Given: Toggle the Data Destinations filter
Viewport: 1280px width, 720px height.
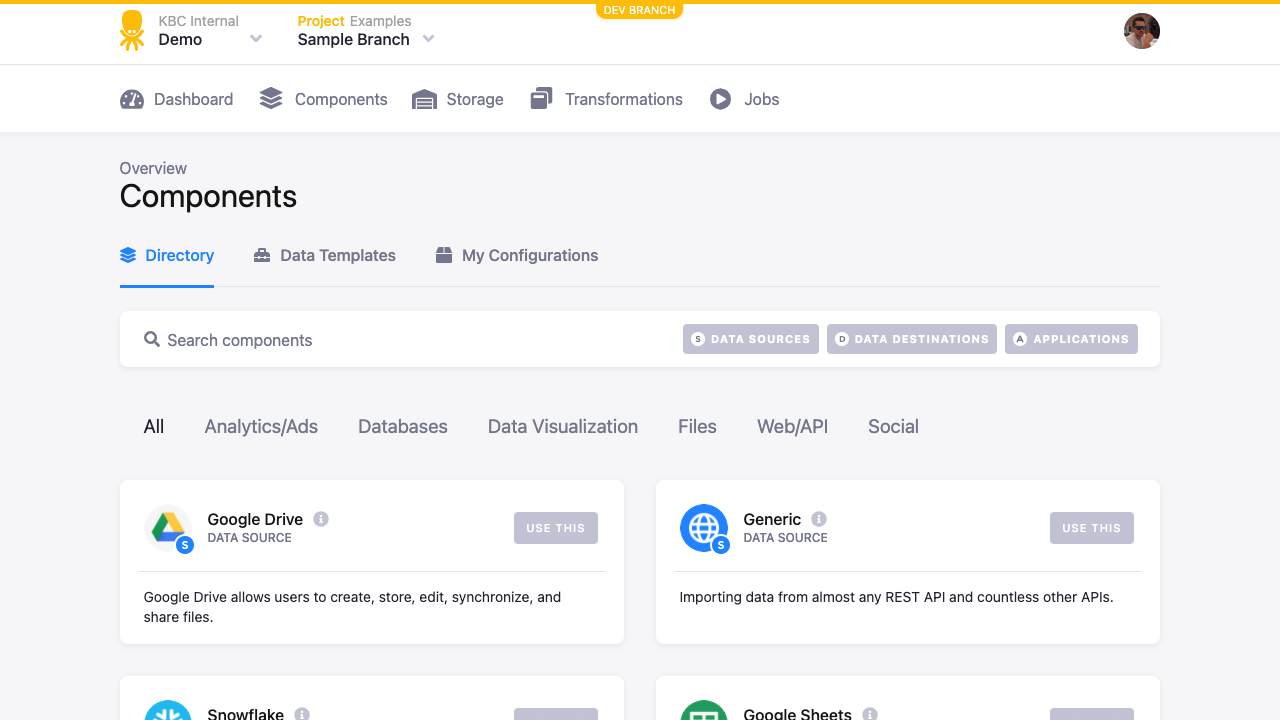Looking at the screenshot, I should (912, 339).
